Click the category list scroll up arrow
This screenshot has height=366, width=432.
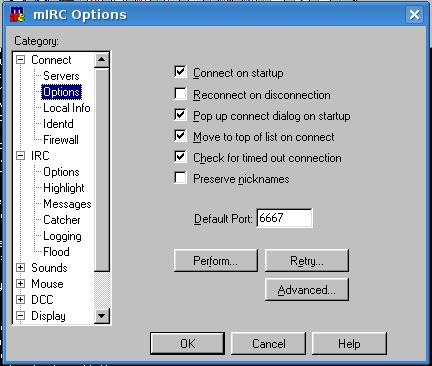tap(102, 60)
